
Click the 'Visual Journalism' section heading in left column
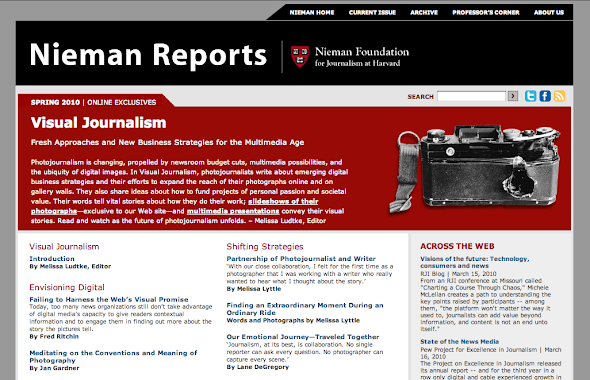coord(64,247)
